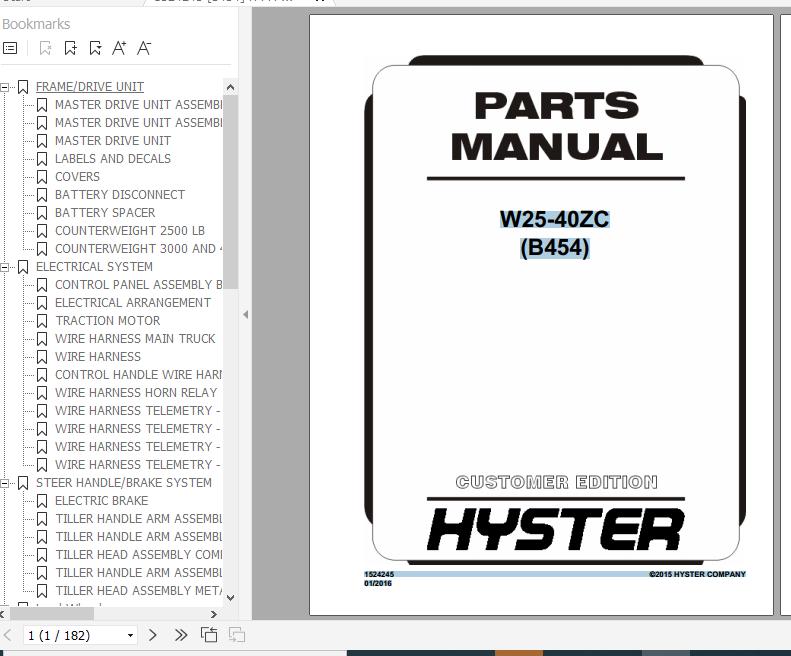Select CONTROL HANDLE WIRE HARNESS bookmark

[x=138, y=374]
